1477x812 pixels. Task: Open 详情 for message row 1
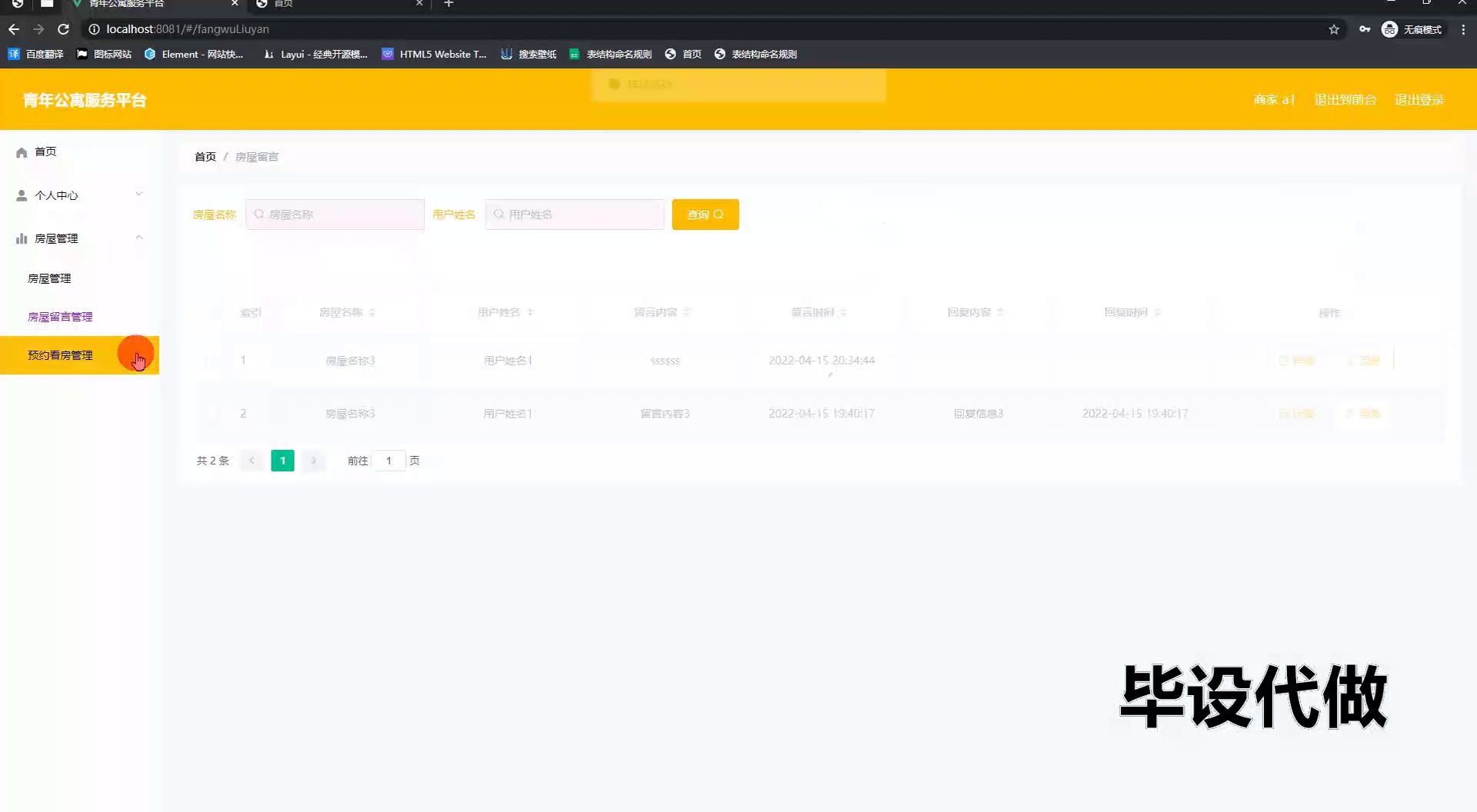pyautogui.click(x=1297, y=361)
